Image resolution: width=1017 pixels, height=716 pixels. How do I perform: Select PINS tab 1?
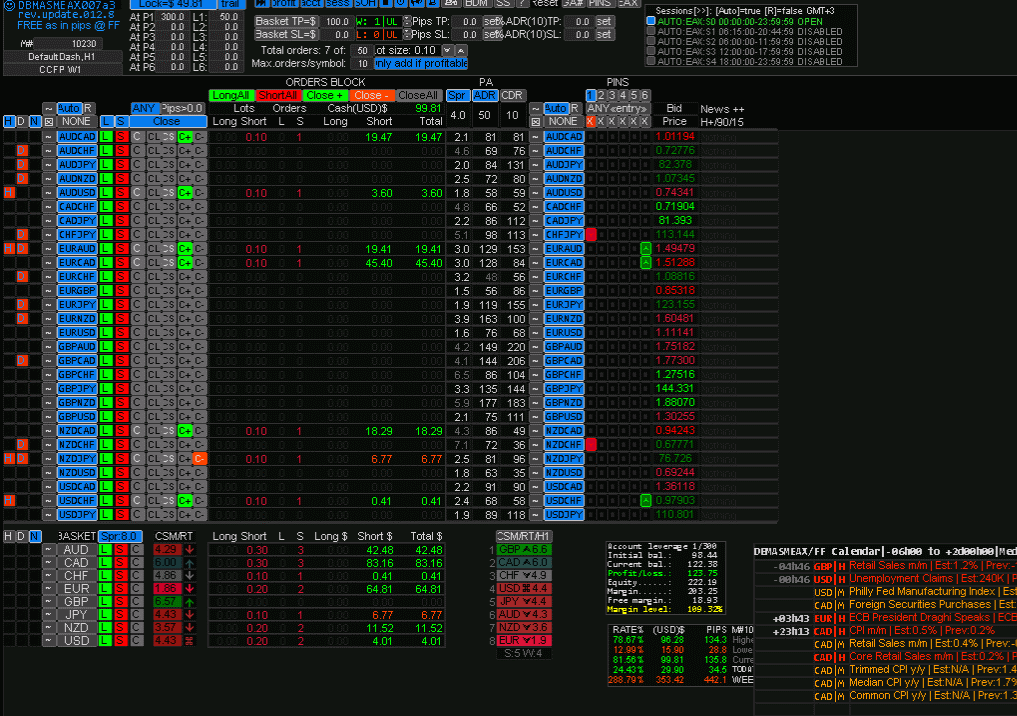coord(591,95)
